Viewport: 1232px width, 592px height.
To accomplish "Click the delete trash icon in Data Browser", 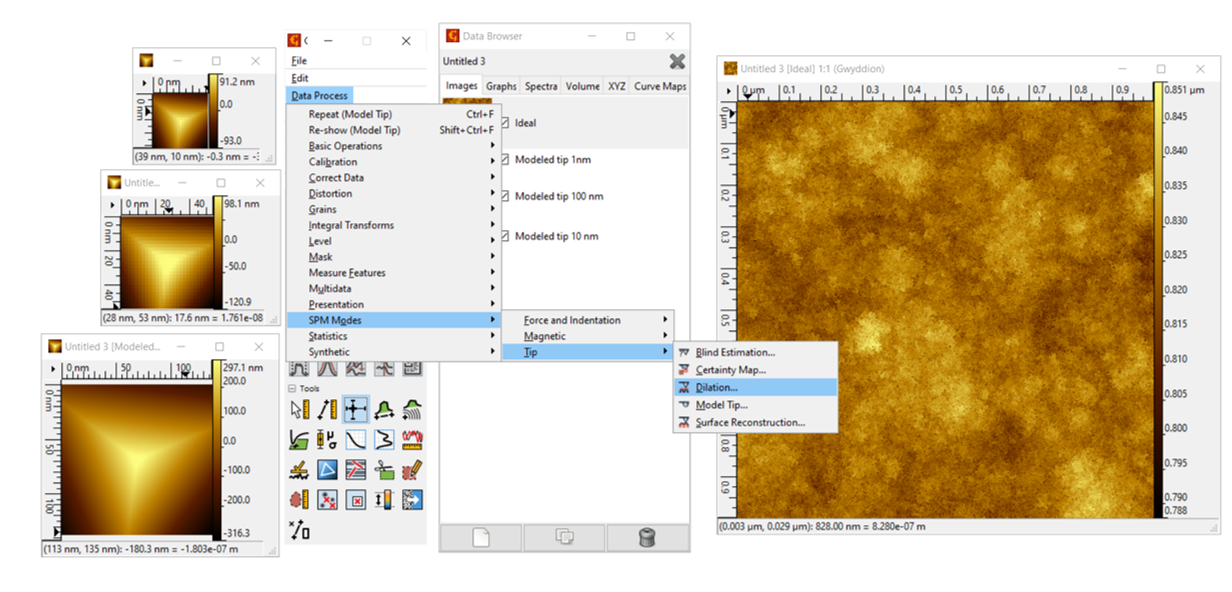I will click(x=646, y=538).
